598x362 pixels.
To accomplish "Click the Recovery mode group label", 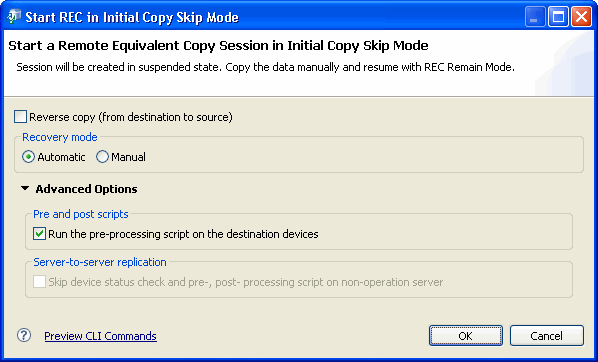I will click(x=60, y=137).
